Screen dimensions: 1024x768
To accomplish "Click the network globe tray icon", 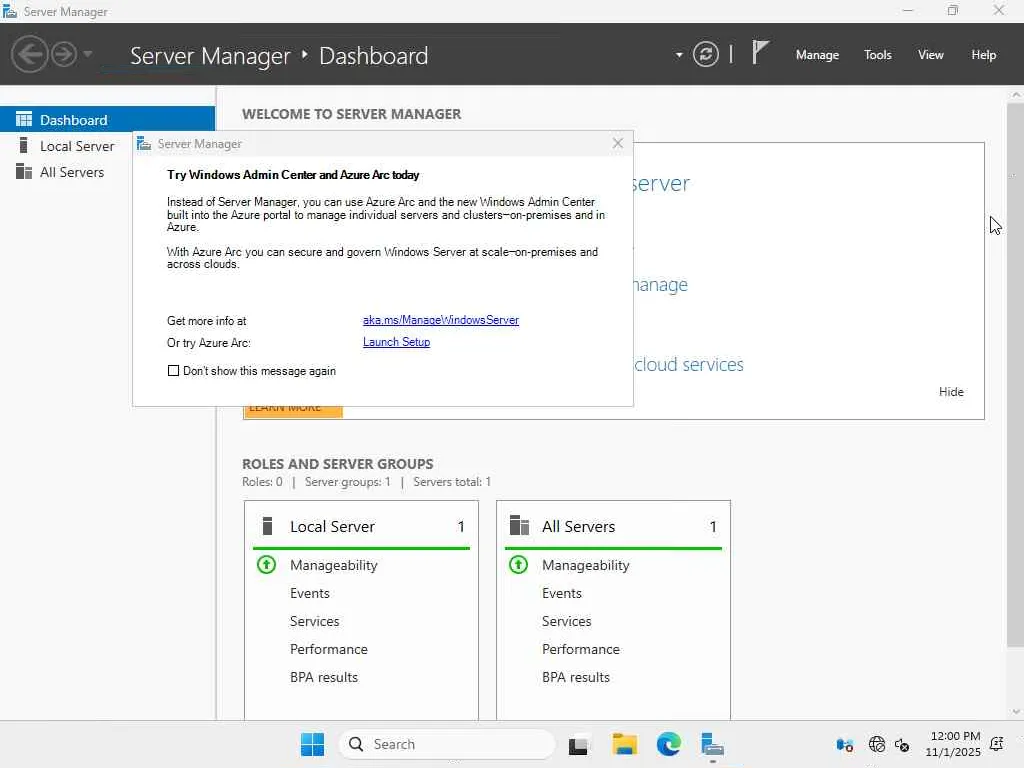I will (x=876, y=744).
